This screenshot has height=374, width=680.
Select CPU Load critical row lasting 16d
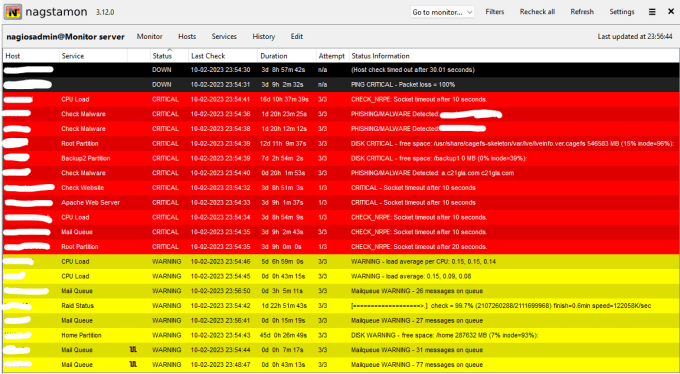click(x=341, y=99)
